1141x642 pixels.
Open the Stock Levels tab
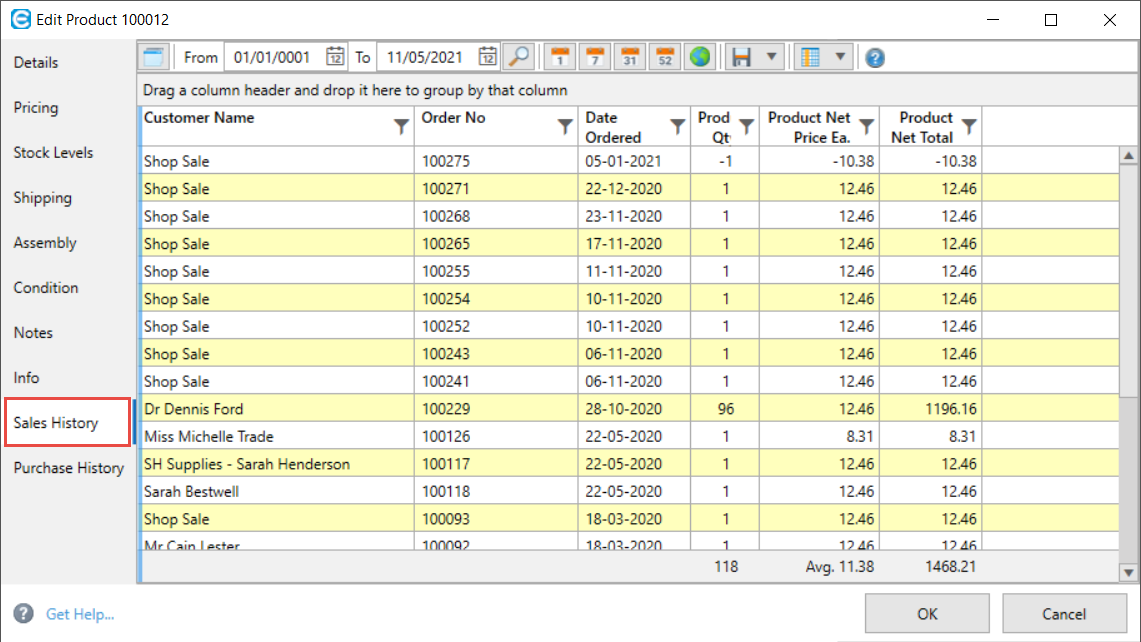click(54, 153)
